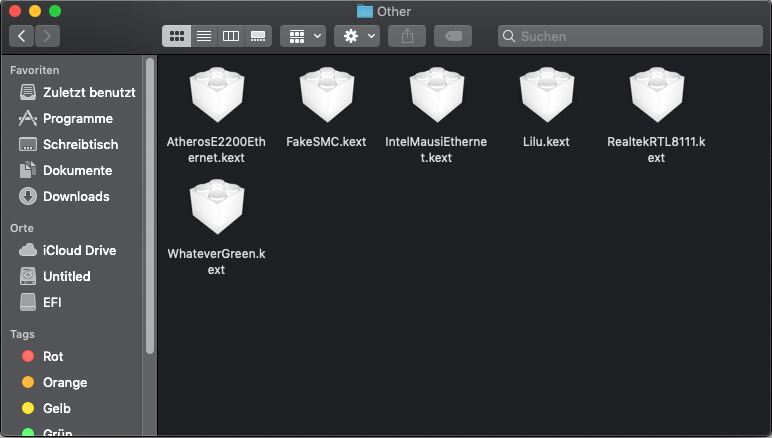Select the IntelMausiEthernet.kext brick icon

tap(437, 94)
